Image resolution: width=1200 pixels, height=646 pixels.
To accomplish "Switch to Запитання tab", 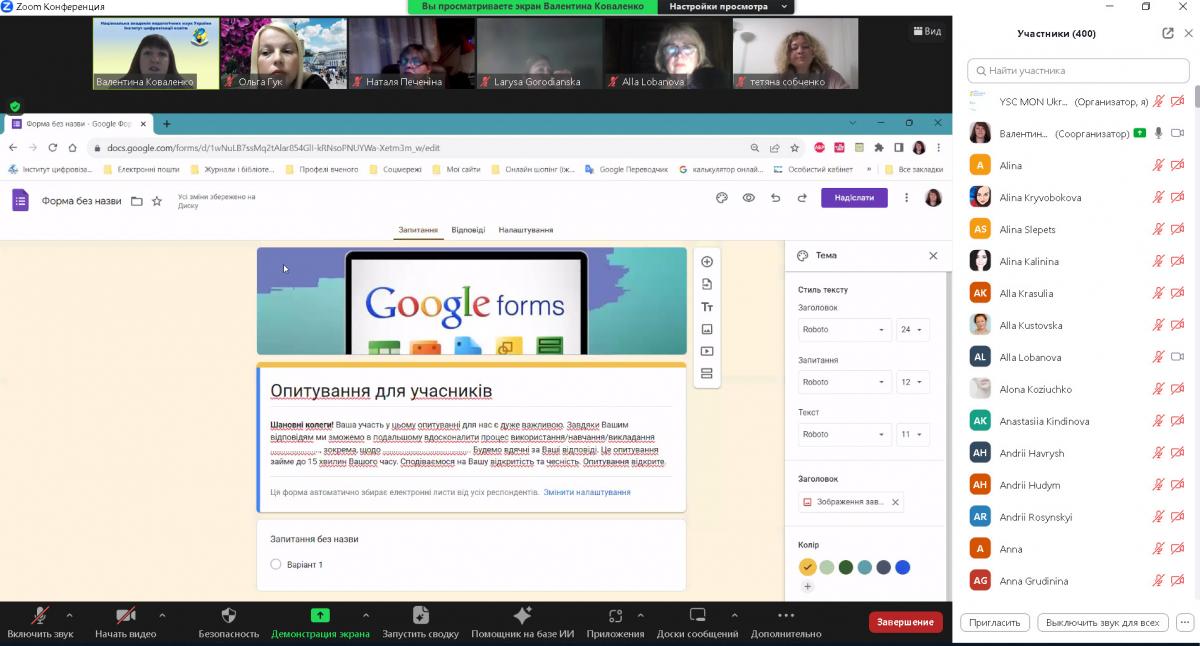I will coord(418,230).
